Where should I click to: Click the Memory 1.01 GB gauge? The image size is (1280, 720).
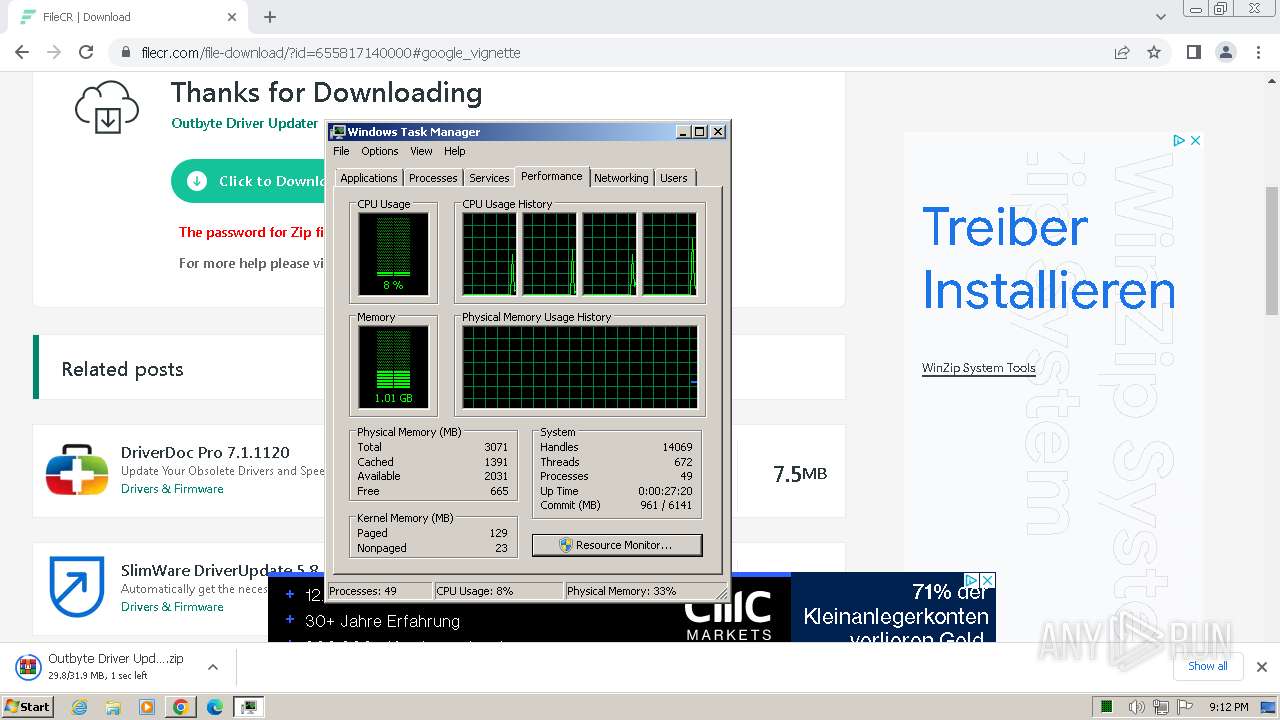click(x=393, y=367)
